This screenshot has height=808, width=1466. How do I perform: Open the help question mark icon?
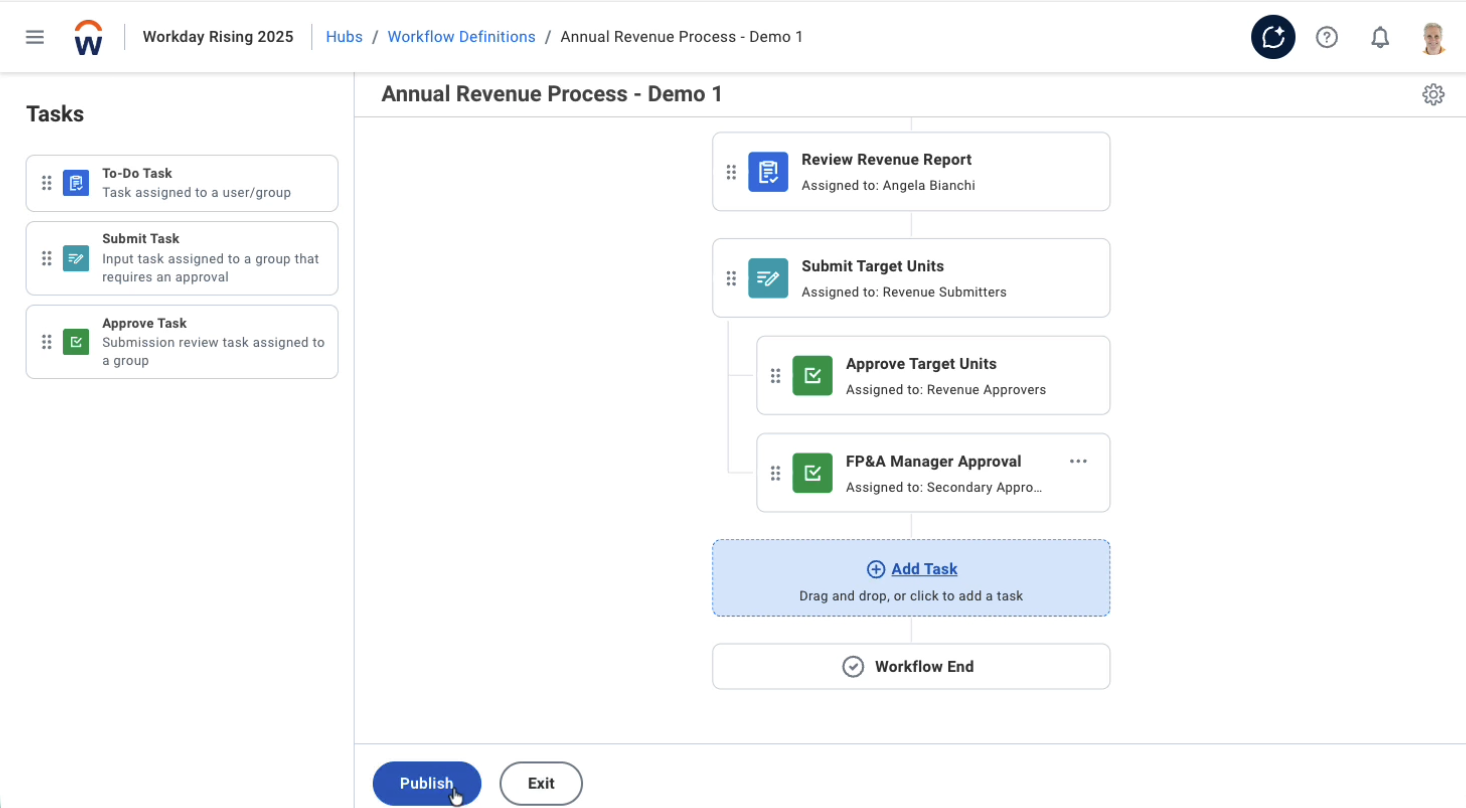point(1326,37)
